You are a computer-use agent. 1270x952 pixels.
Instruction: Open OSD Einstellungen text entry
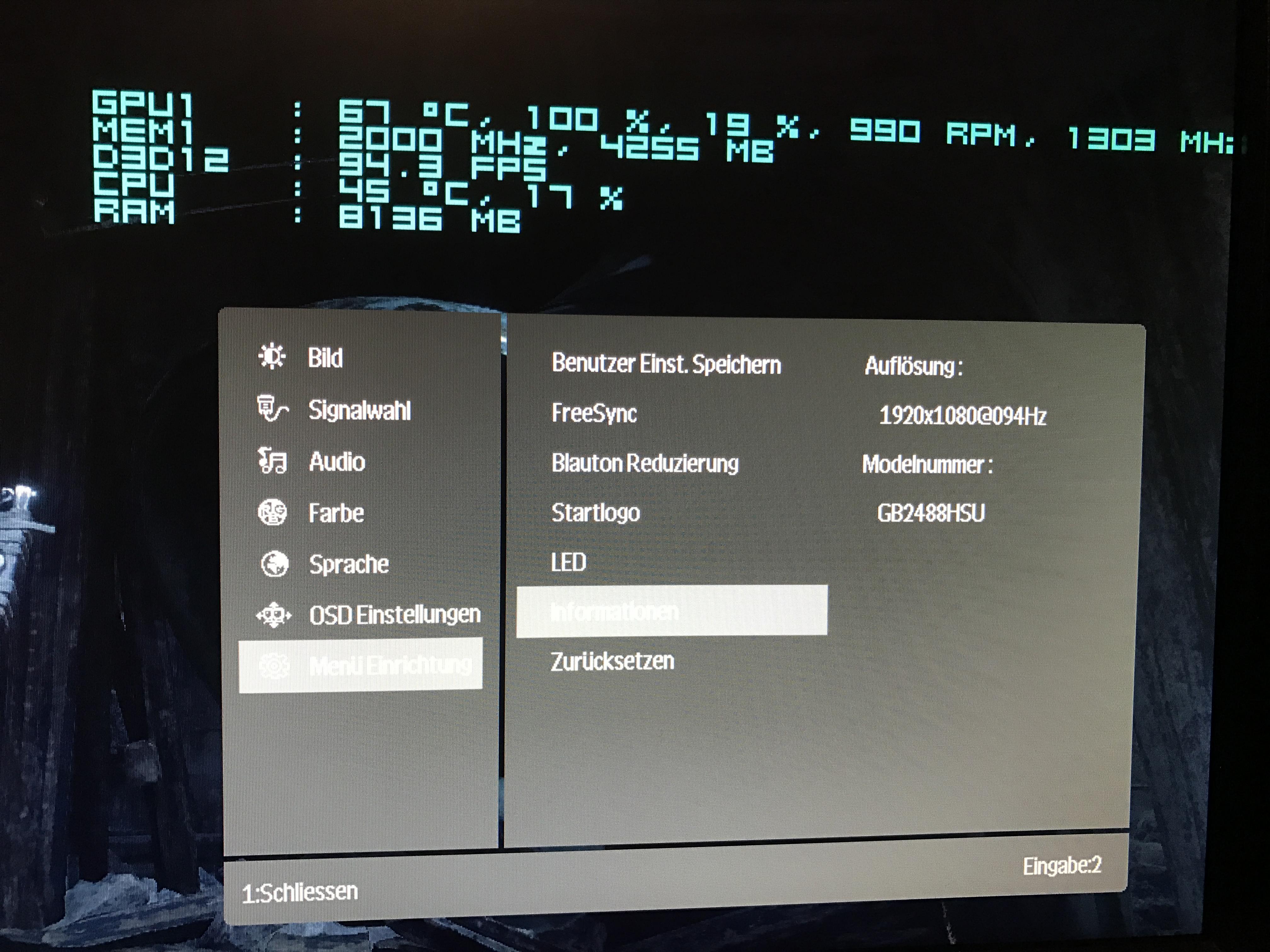(x=394, y=615)
